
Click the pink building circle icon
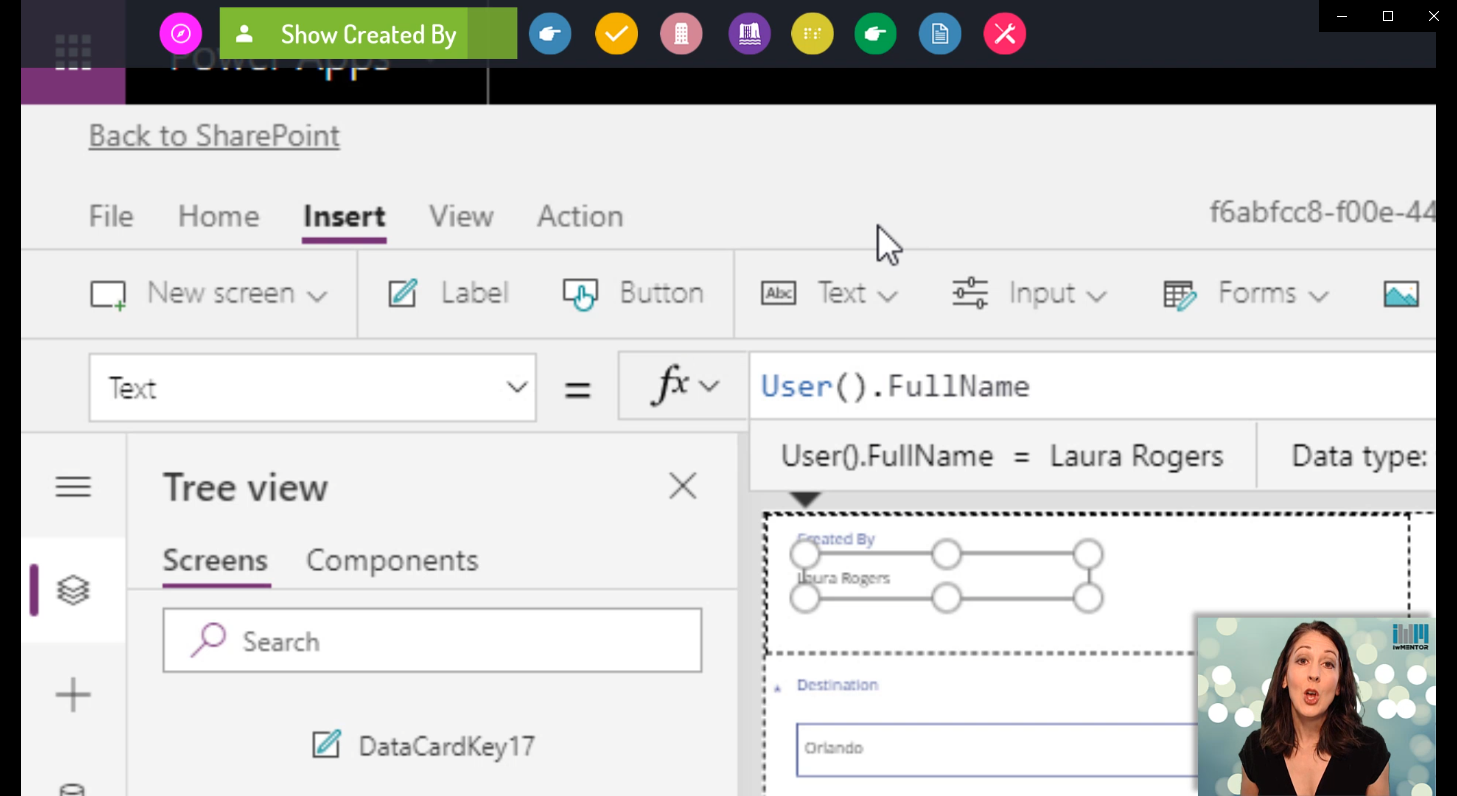[x=682, y=34]
